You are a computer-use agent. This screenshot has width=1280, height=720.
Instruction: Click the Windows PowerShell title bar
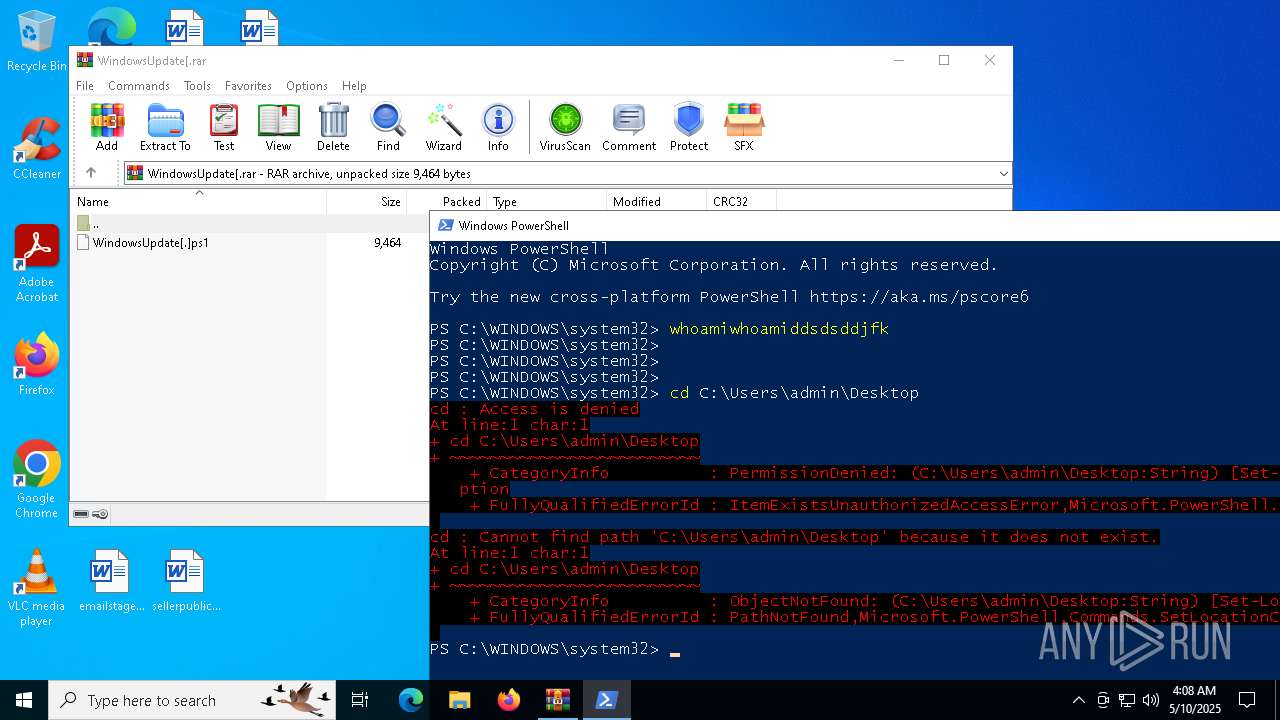(x=855, y=225)
